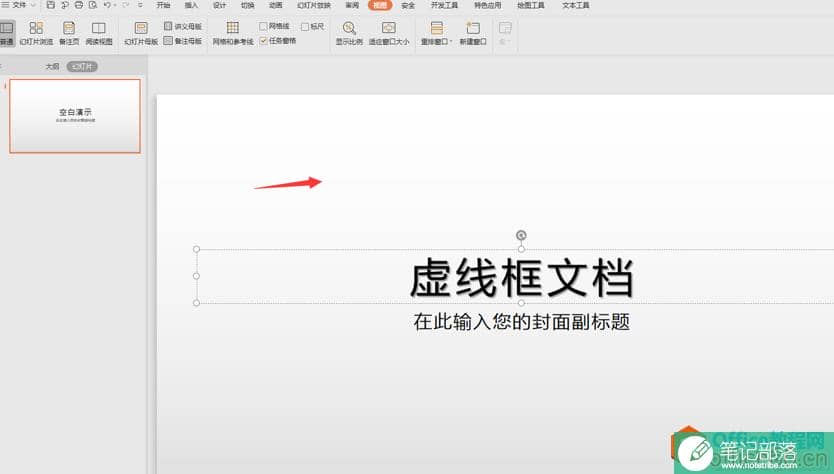Screen dimensions: 834x474
Task: Click the title box top-left corner handle
Action: [197, 249]
